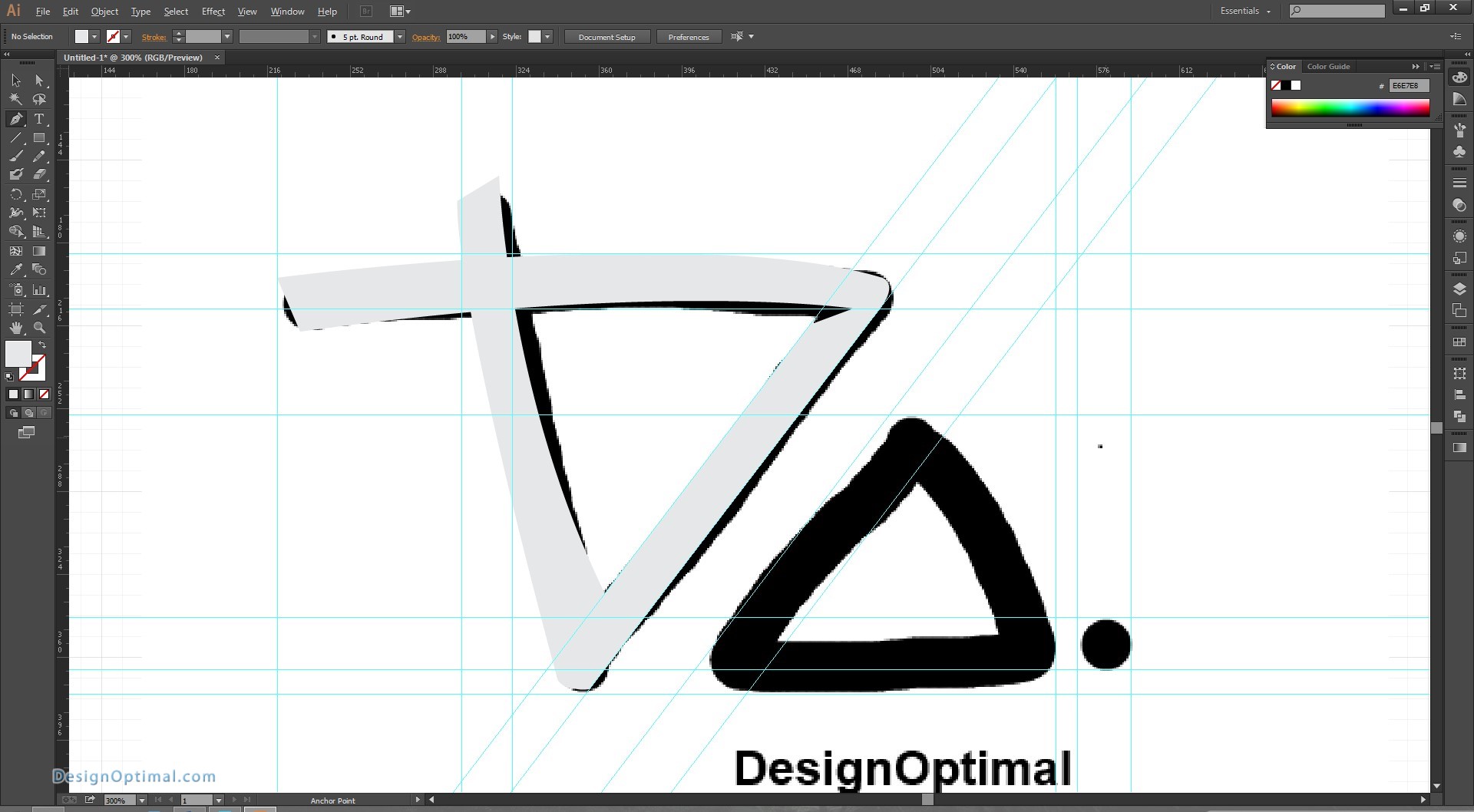The image size is (1474, 812).
Task: Select the Artboard tool
Action: click(16, 309)
